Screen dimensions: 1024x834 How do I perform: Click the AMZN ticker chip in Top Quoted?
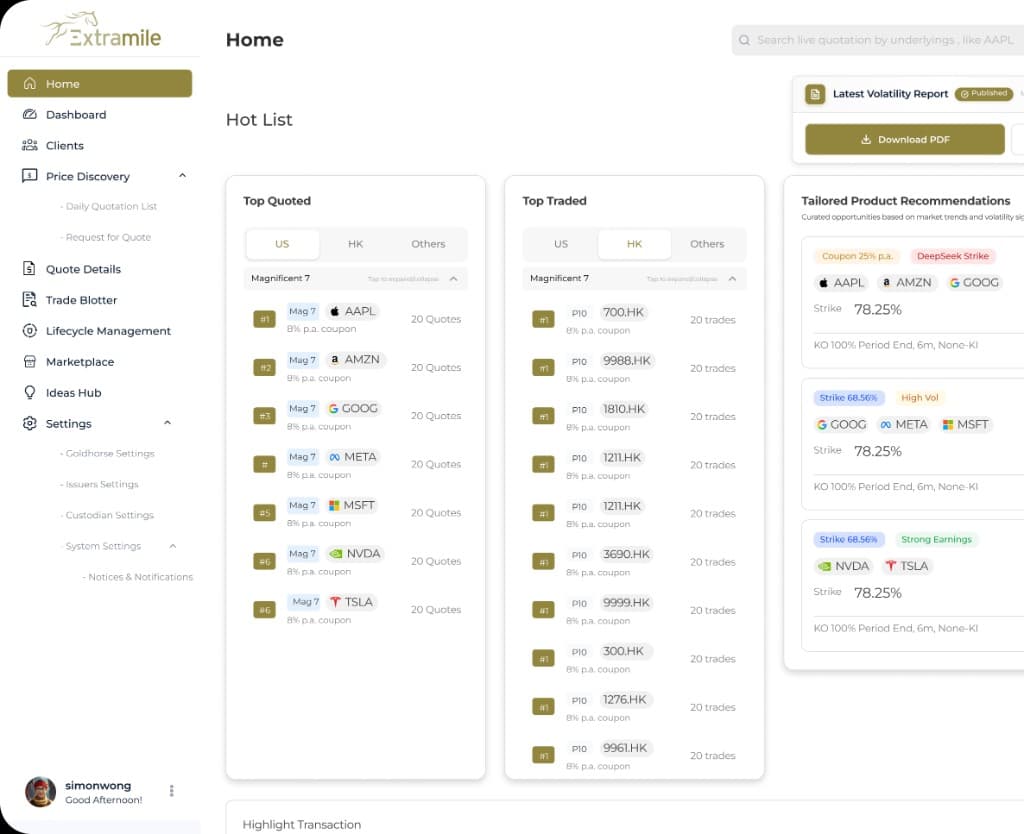point(355,359)
